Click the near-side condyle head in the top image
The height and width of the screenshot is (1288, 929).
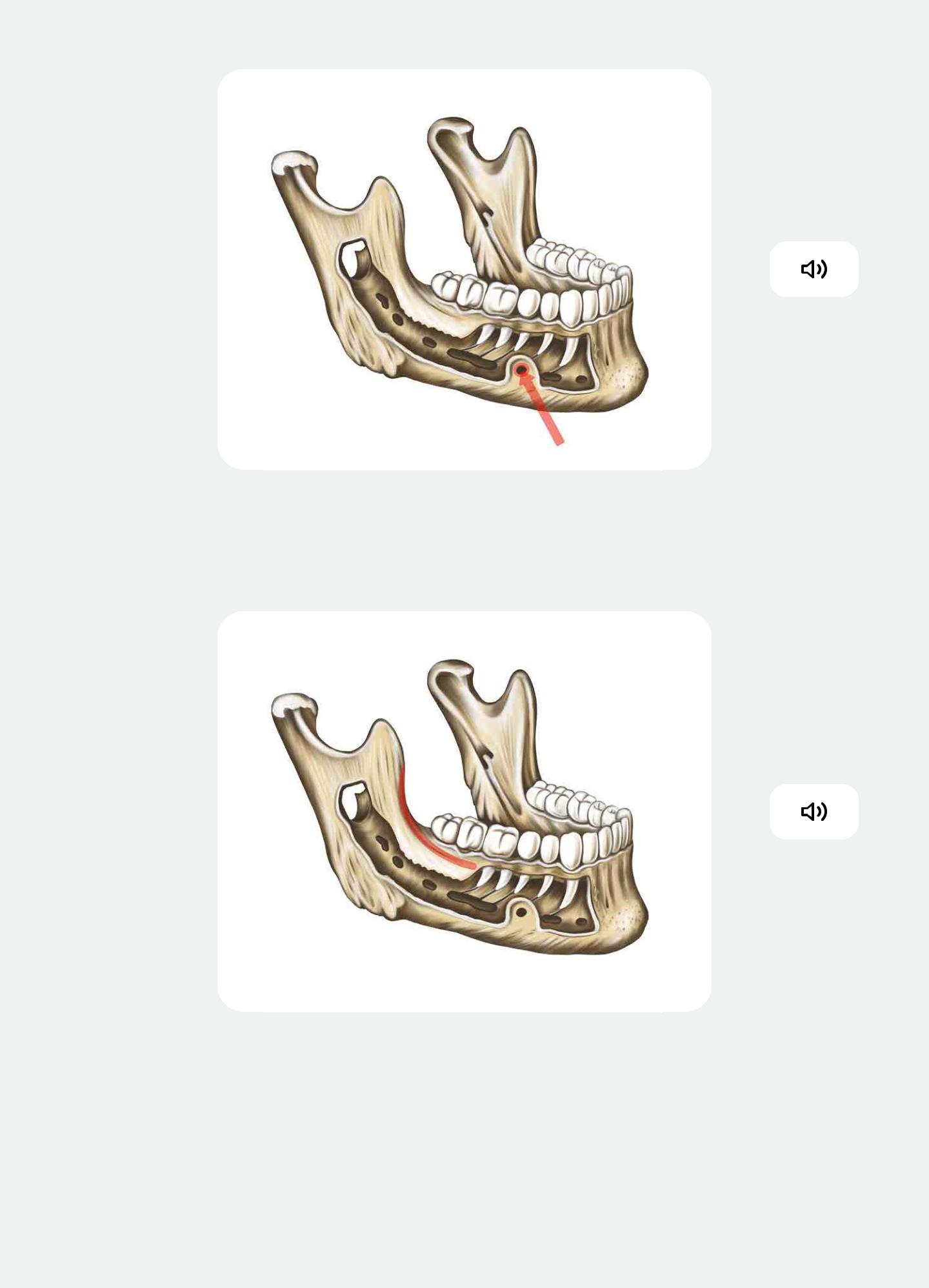(x=294, y=163)
